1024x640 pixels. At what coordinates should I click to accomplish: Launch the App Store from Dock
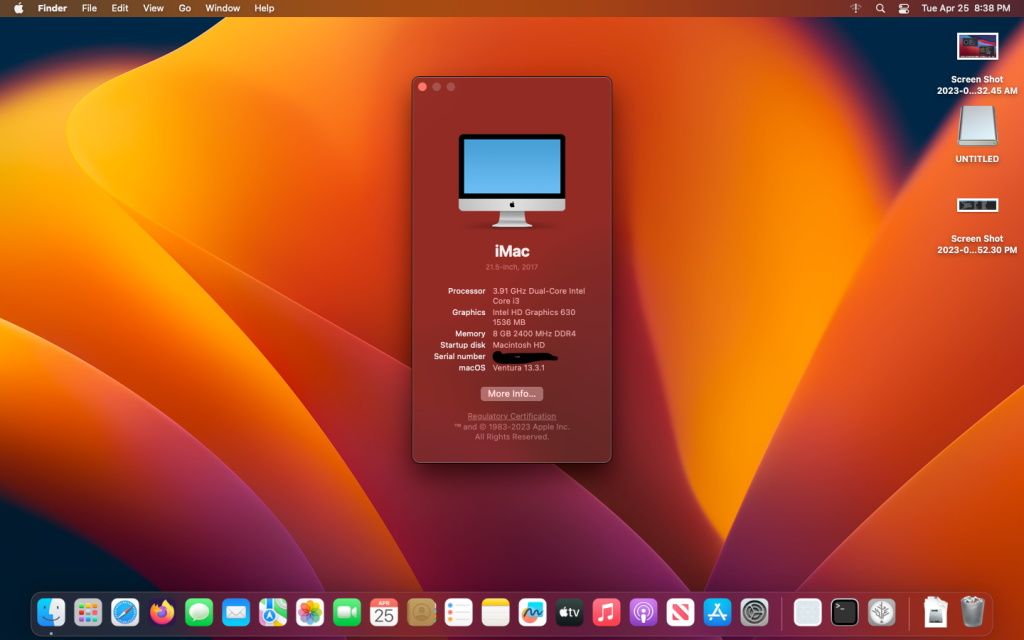click(717, 612)
